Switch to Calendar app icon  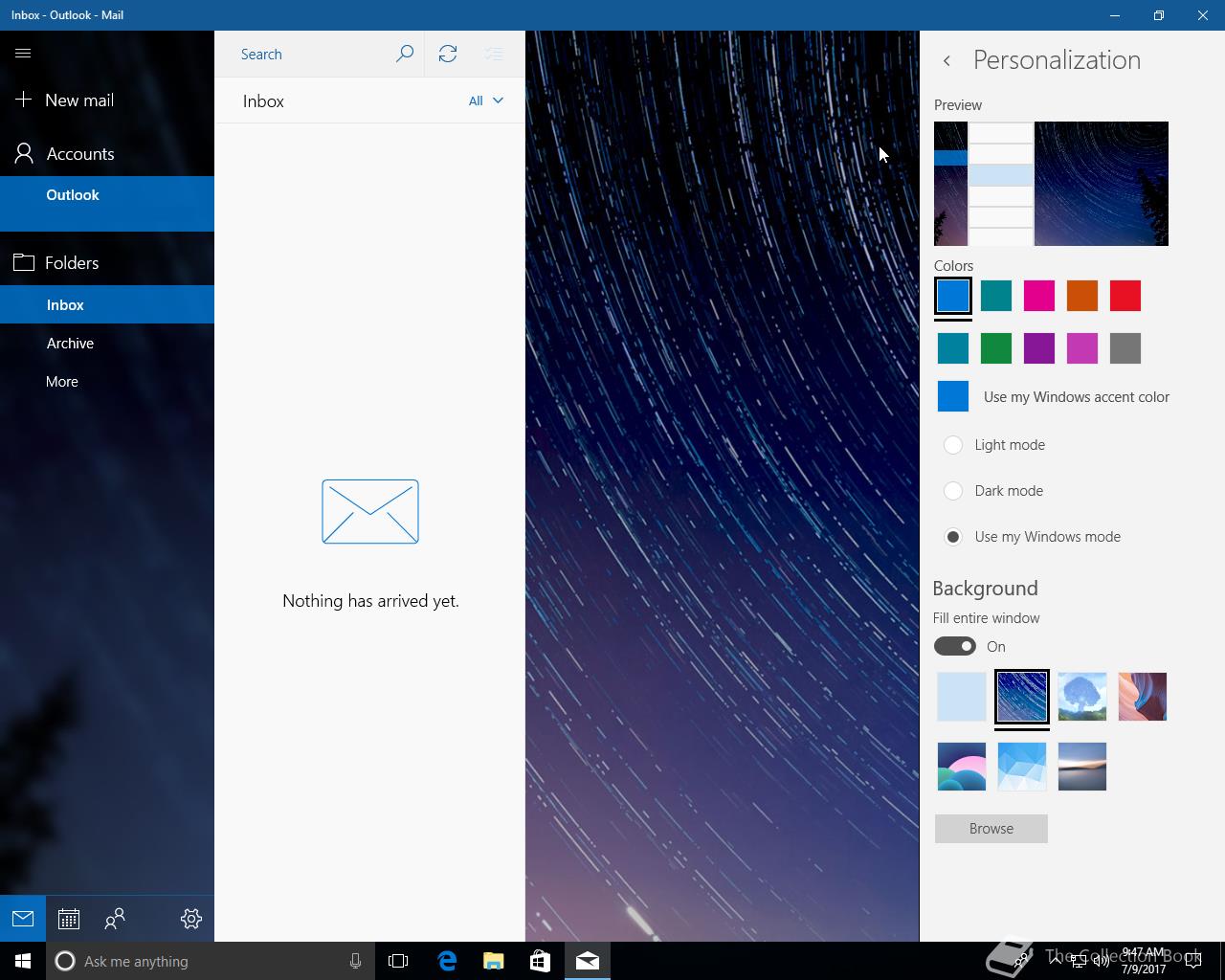(69, 919)
